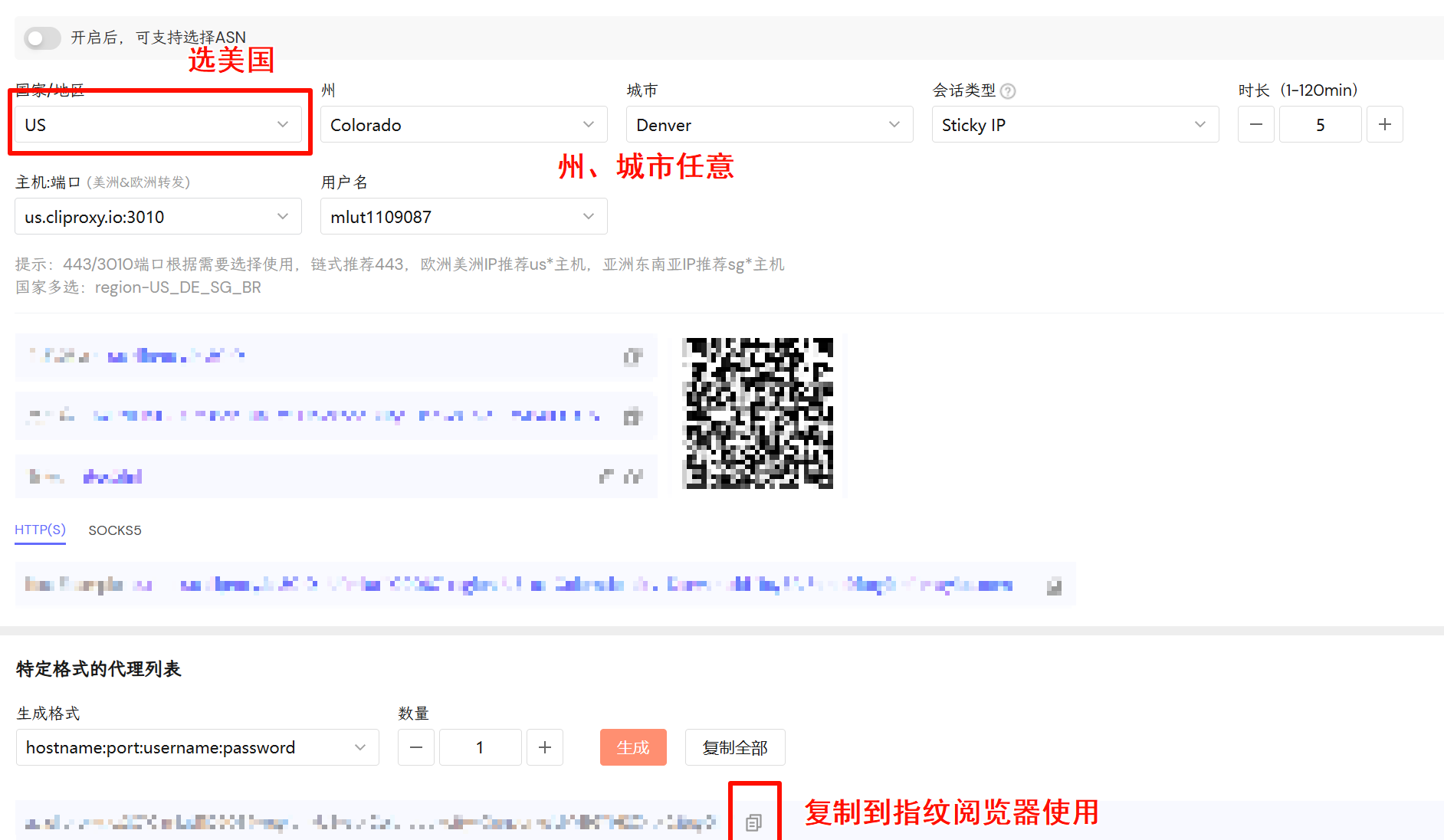This screenshot has height=840, width=1444.
Task: Refresh the third credential row
Action: tap(605, 476)
